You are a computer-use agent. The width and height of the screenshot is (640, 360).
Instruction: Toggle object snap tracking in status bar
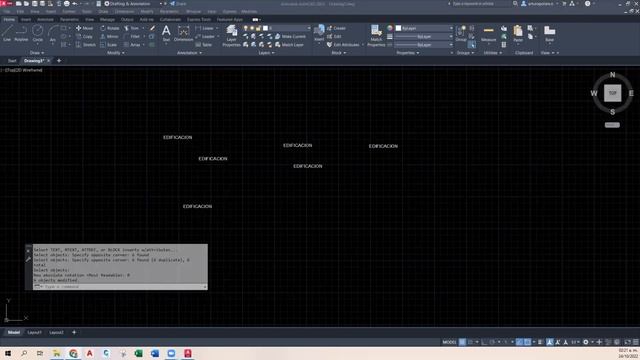pos(519,342)
